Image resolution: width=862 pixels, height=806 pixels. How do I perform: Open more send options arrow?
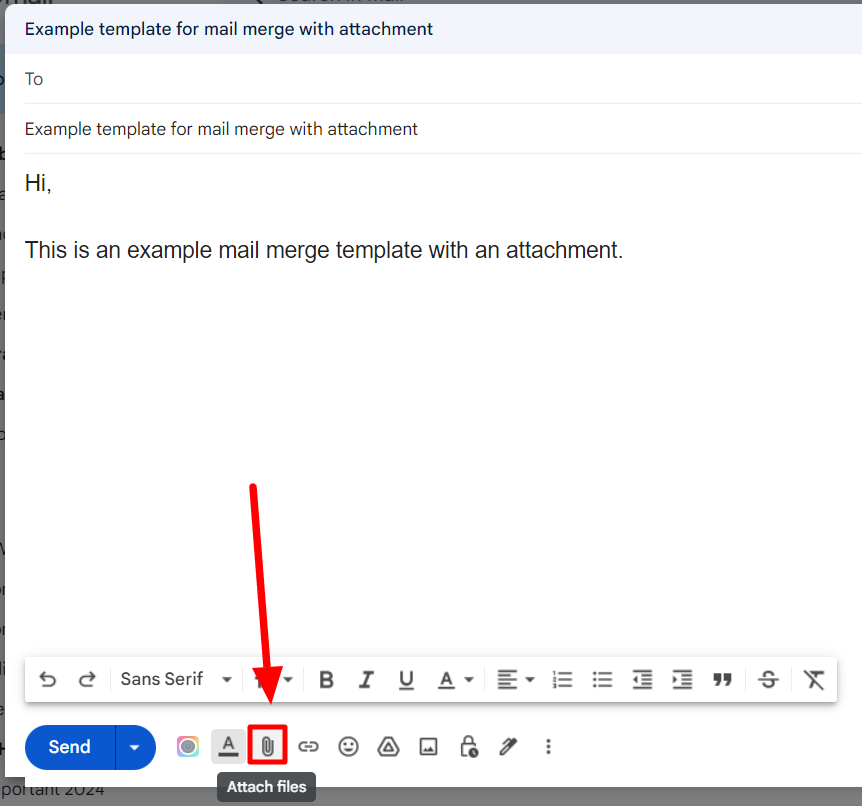[135, 747]
